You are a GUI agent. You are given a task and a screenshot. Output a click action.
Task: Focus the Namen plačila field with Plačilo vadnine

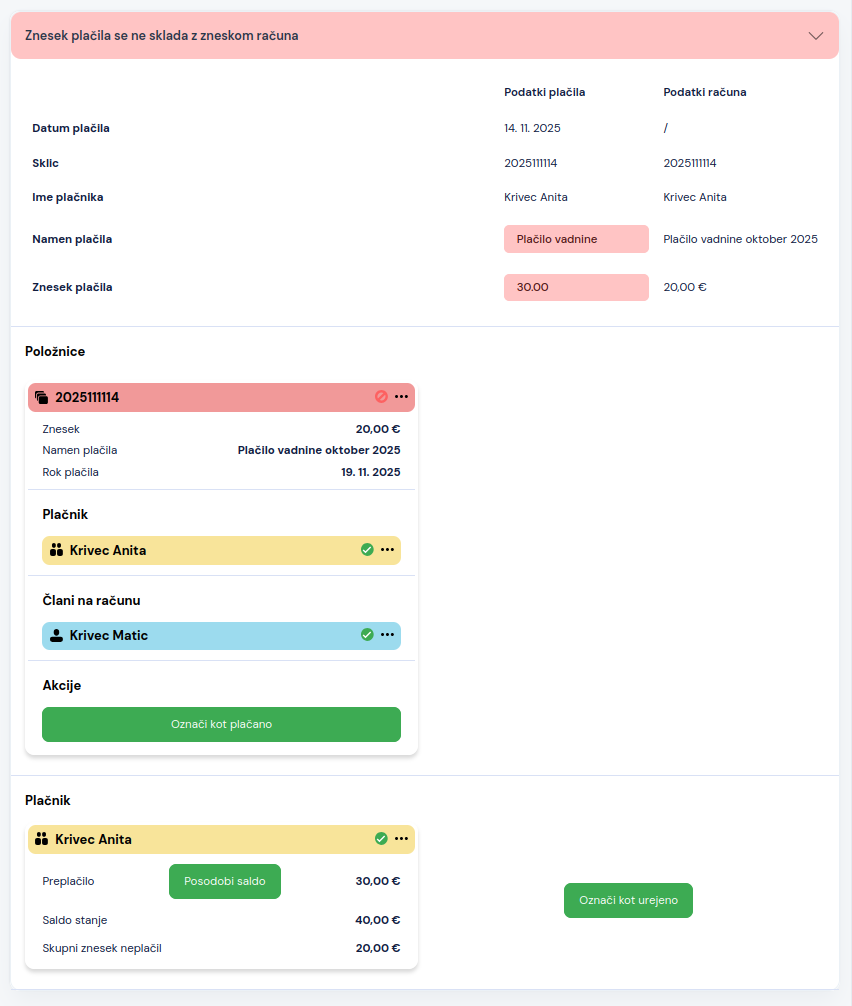coord(576,240)
